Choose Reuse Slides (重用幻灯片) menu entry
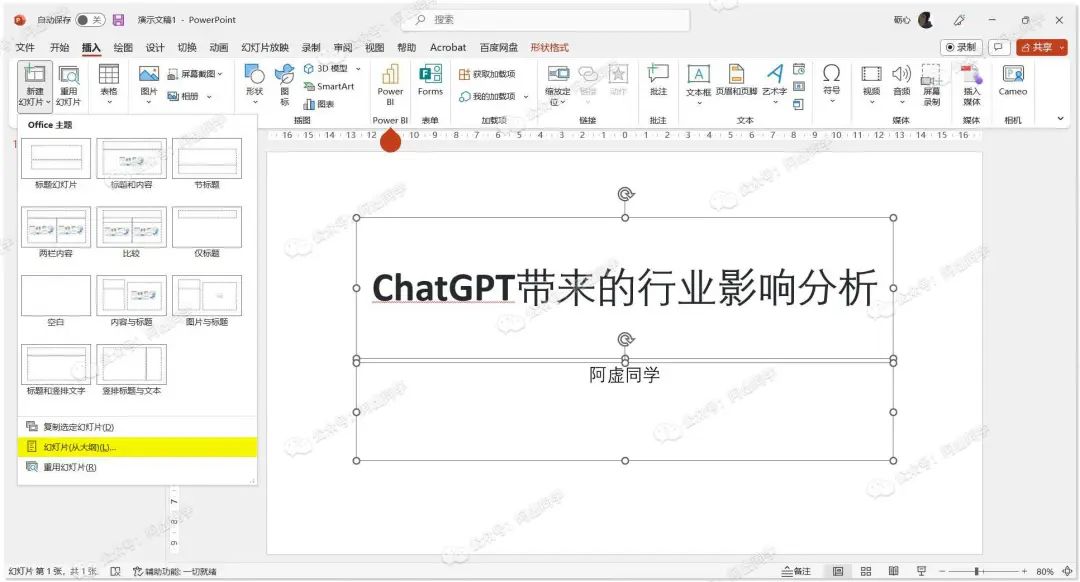The image size is (1080, 582). point(137,467)
